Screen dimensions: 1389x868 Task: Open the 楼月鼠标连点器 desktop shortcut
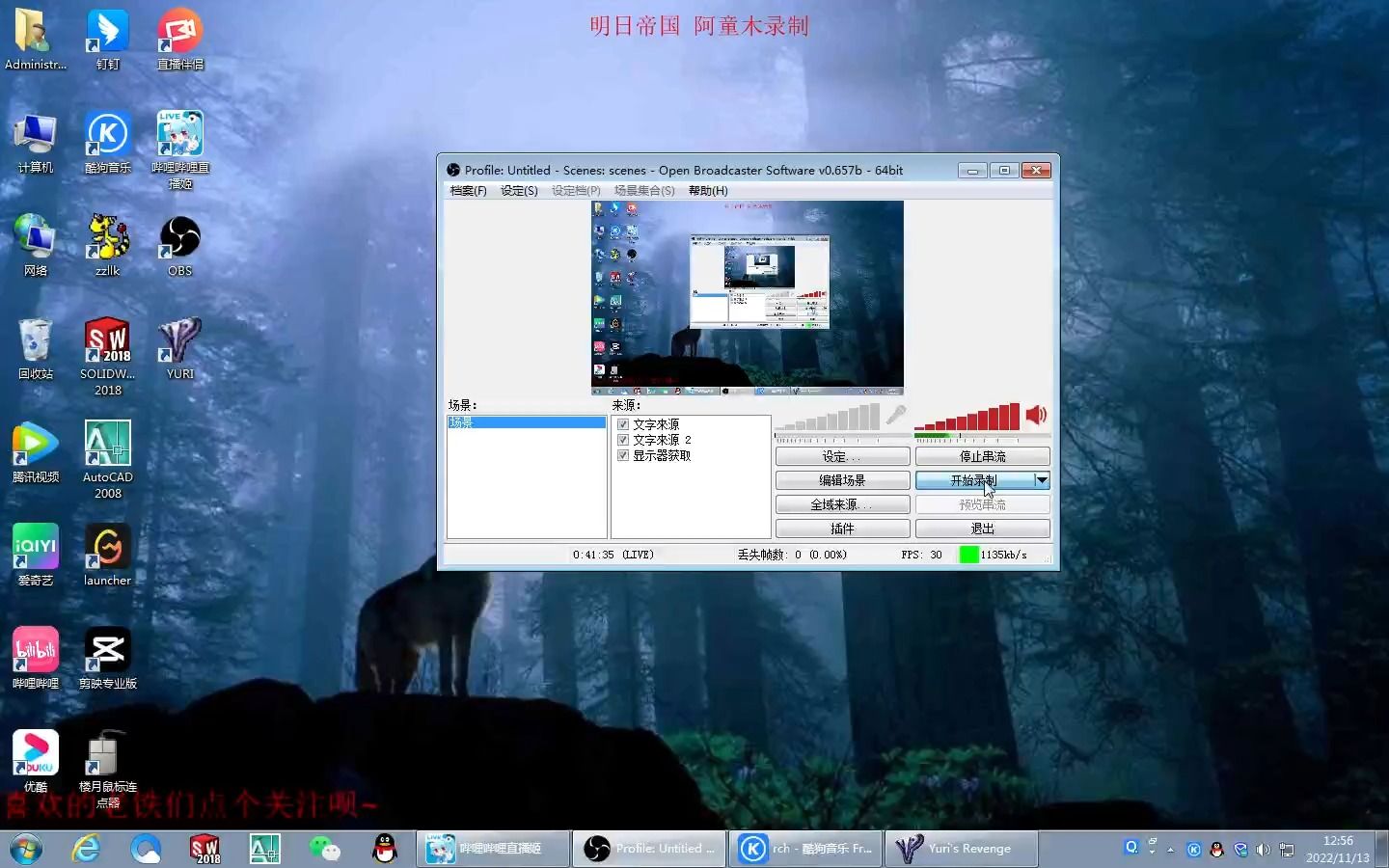click(107, 770)
